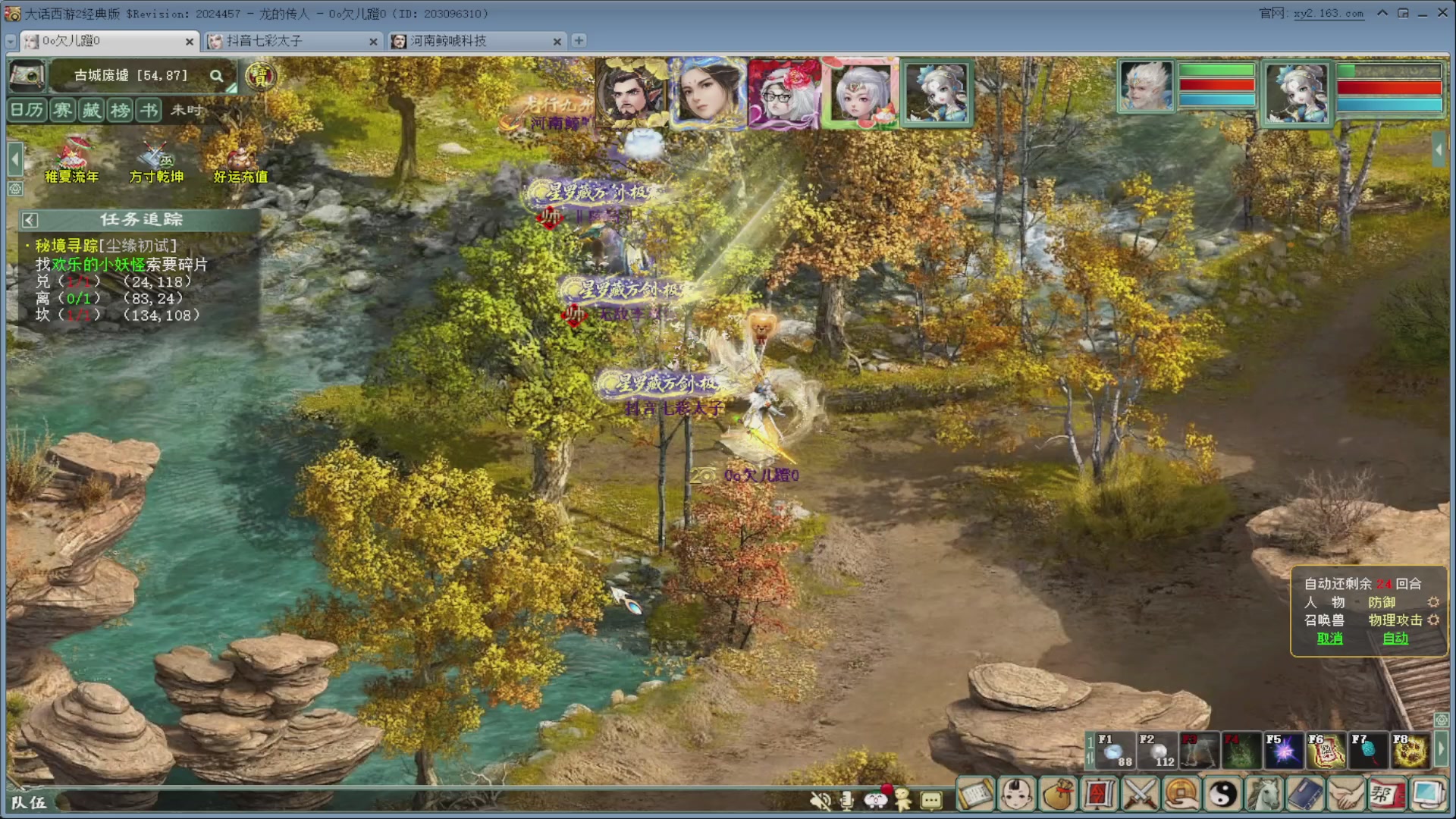
Task: Toggle the microphone voice icon
Action: [847, 800]
